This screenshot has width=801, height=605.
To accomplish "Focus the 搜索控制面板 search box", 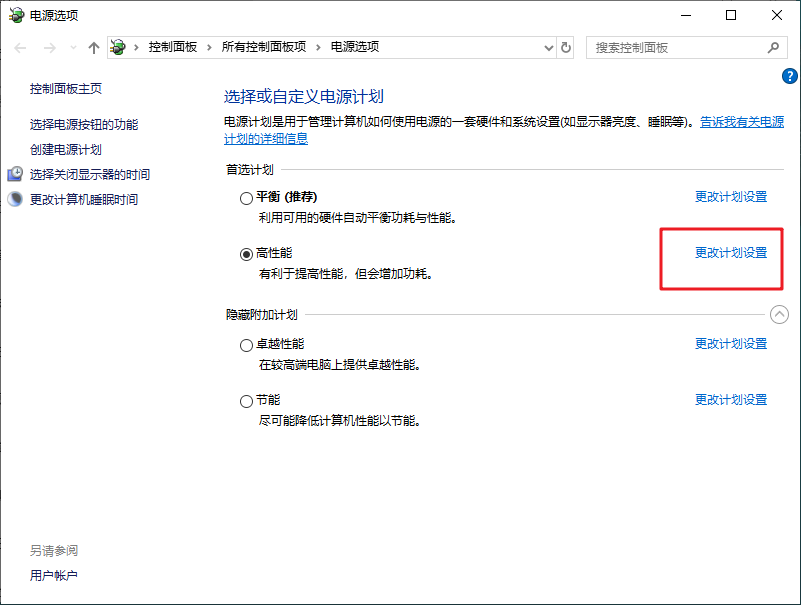I will click(x=687, y=48).
